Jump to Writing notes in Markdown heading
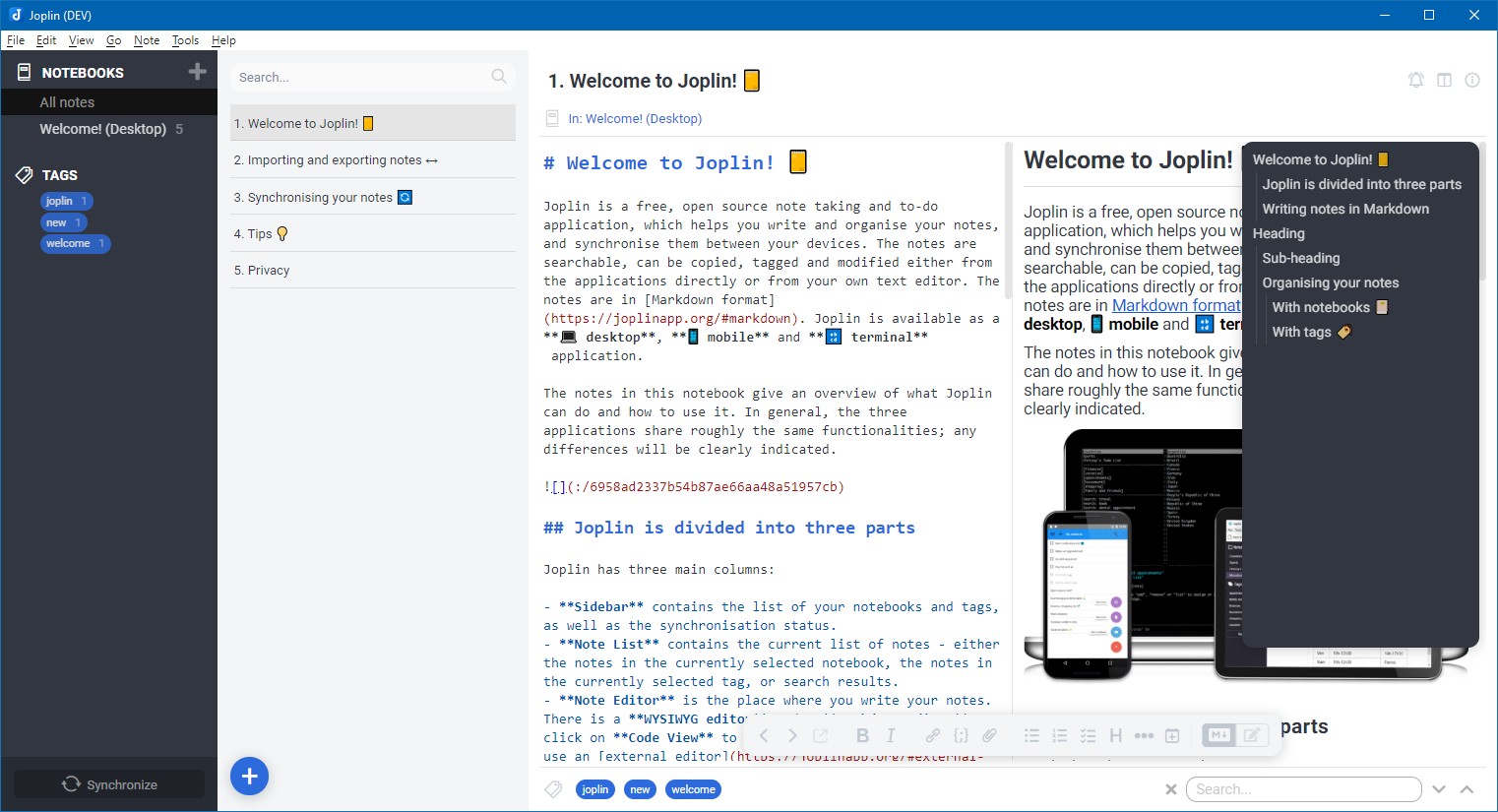Viewport: 1498px width, 812px height. click(1345, 209)
